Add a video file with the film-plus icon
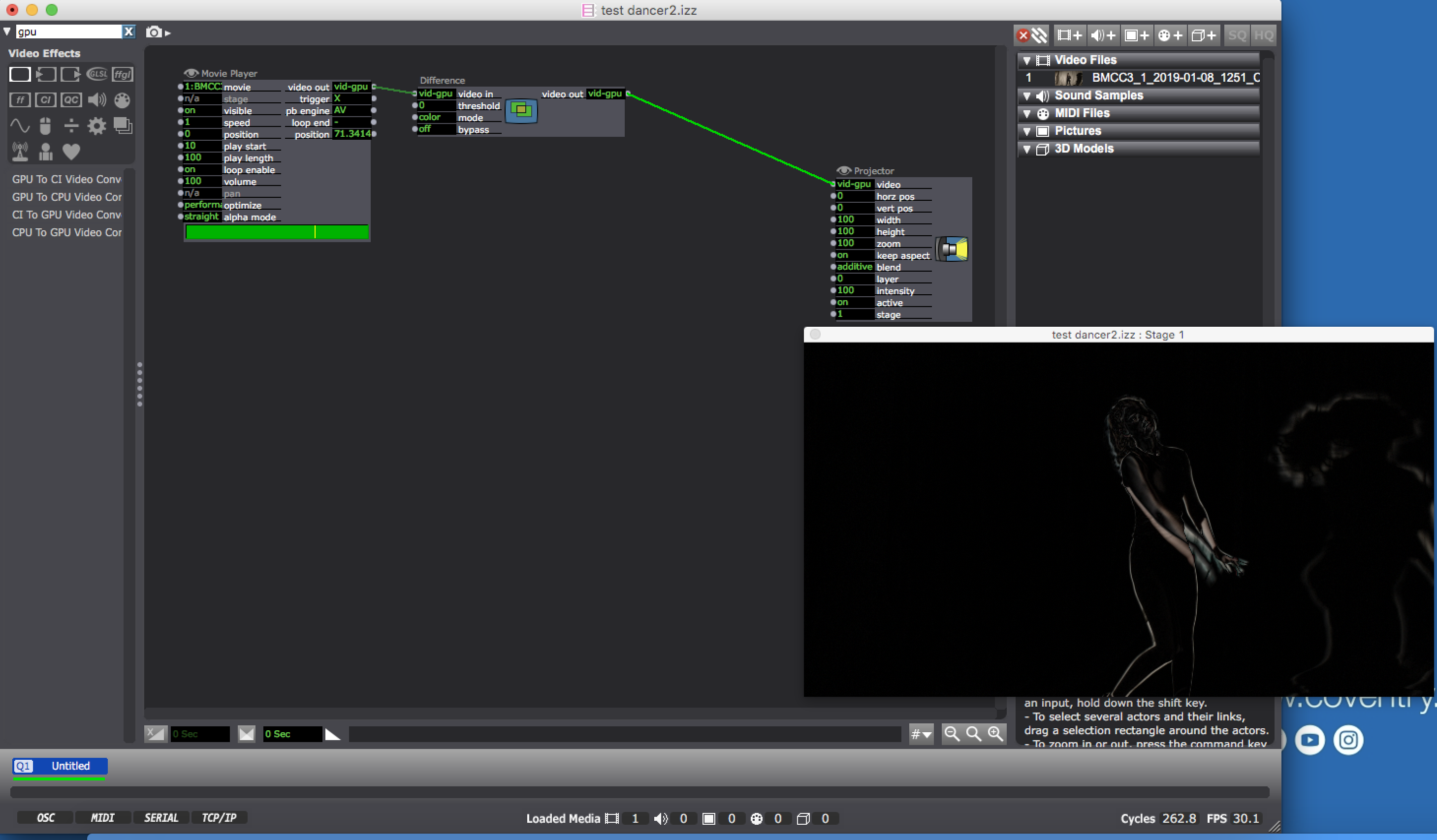The height and width of the screenshot is (840, 1437). point(1069,35)
